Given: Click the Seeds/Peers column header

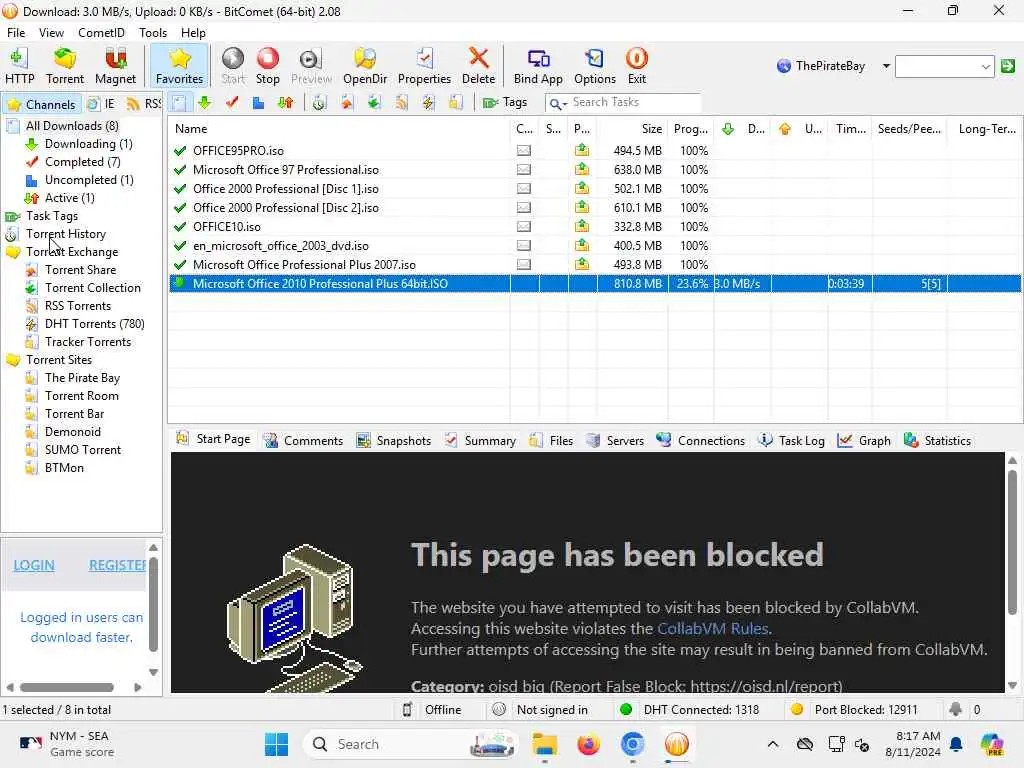Looking at the screenshot, I should coord(910,129).
